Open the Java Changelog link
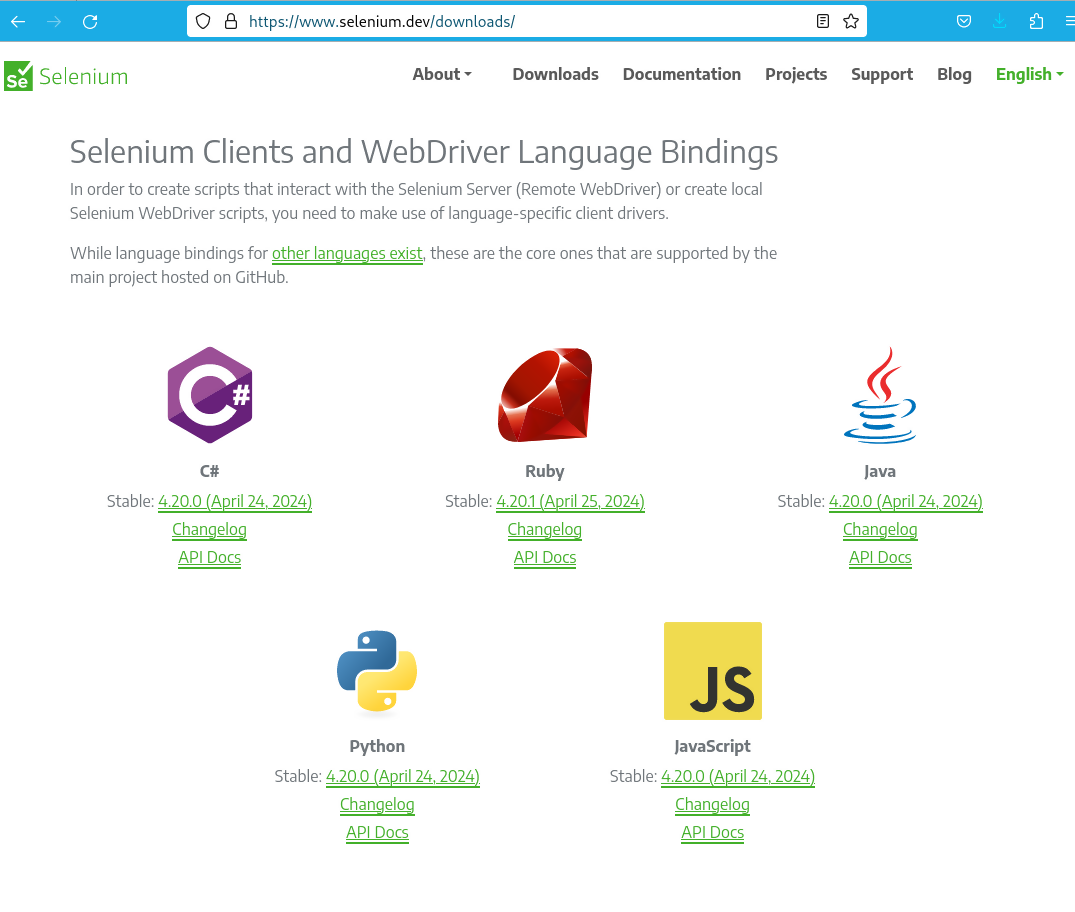1075x912 pixels. 880,530
